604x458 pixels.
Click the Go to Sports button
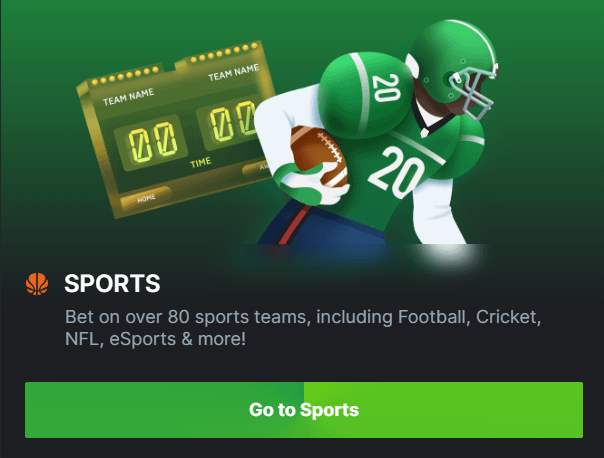pos(304,410)
